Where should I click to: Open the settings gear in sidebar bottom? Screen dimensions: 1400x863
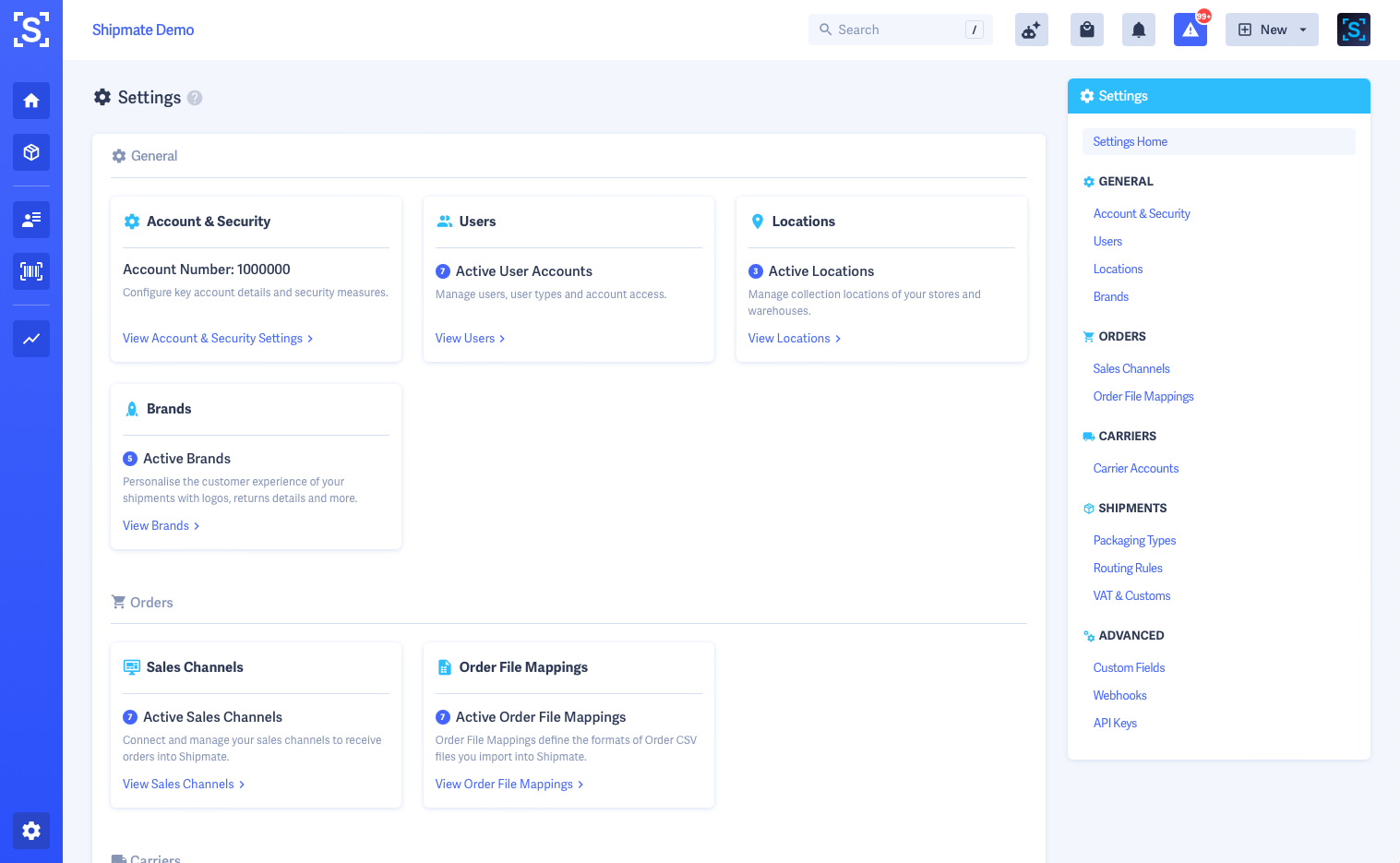(x=31, y=831)
